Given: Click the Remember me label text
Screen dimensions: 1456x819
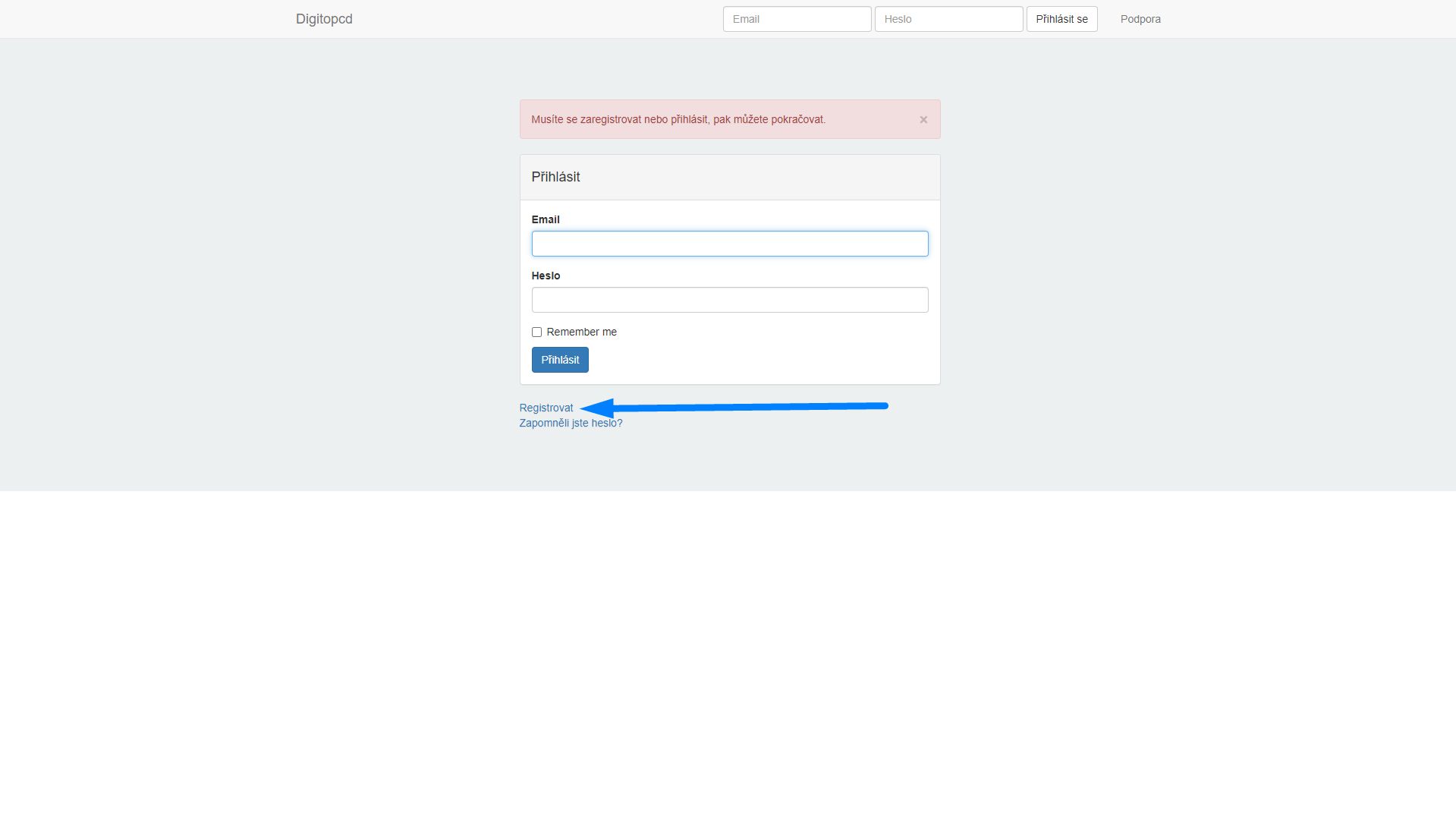Looking at the screenshot, I should point(581,332).
